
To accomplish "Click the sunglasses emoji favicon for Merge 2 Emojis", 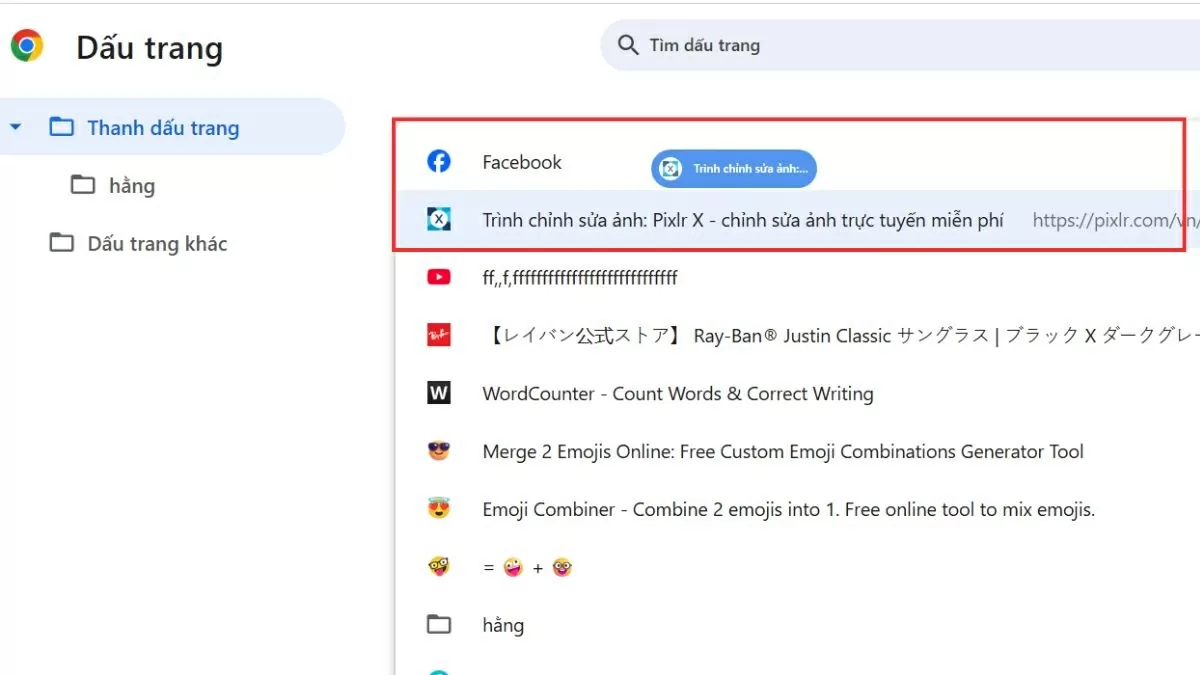I will point(439,451).
